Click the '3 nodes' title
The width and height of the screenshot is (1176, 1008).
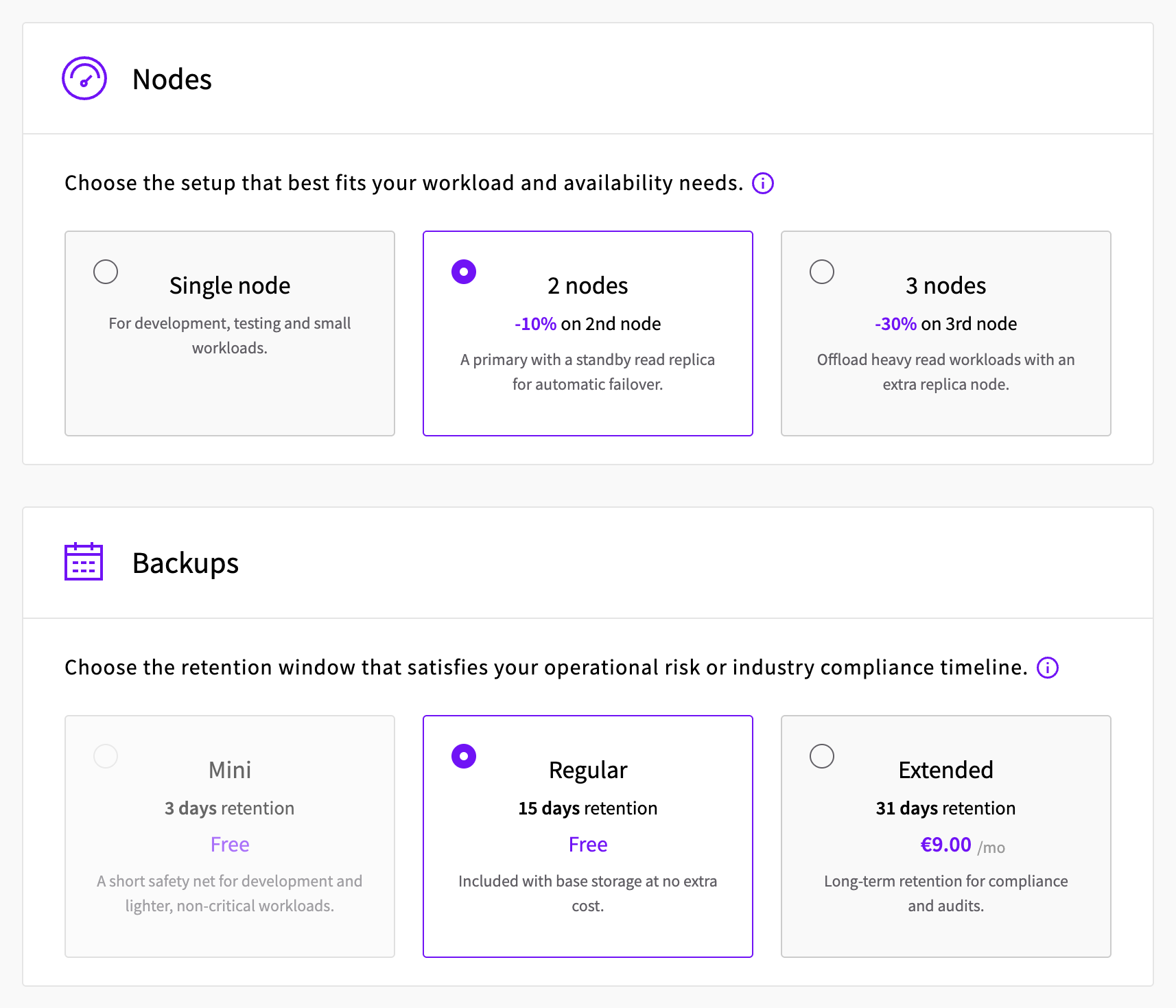[946, 285]
